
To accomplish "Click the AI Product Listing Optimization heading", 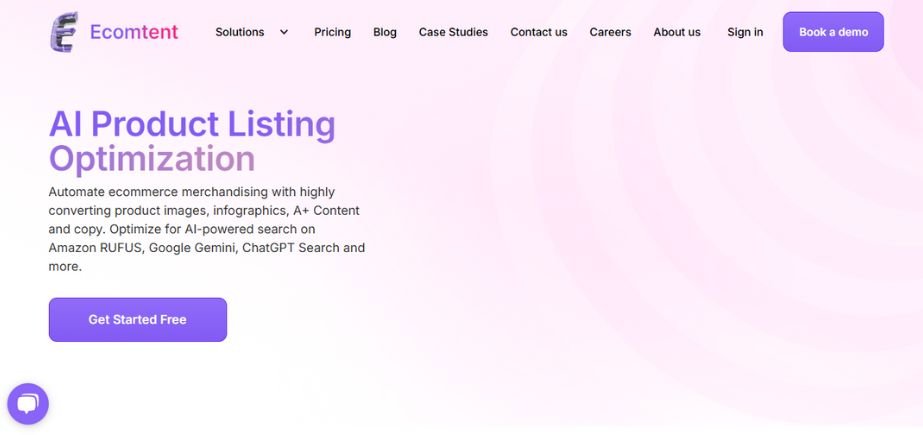I will pyautogui.click(x=192, y=141).
